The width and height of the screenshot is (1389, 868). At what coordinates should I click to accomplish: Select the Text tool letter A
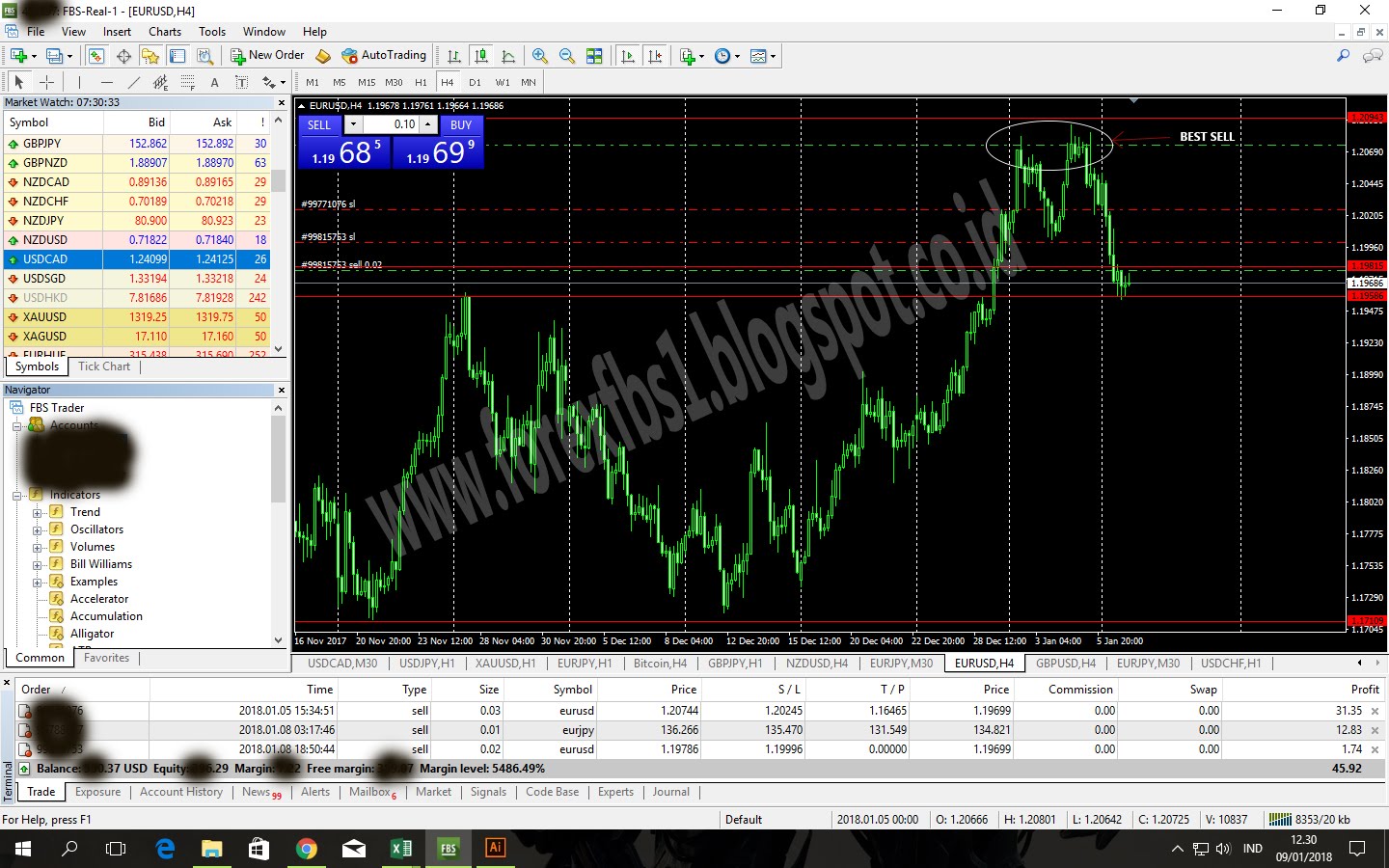pyautogui.click(x=214, y=82)
